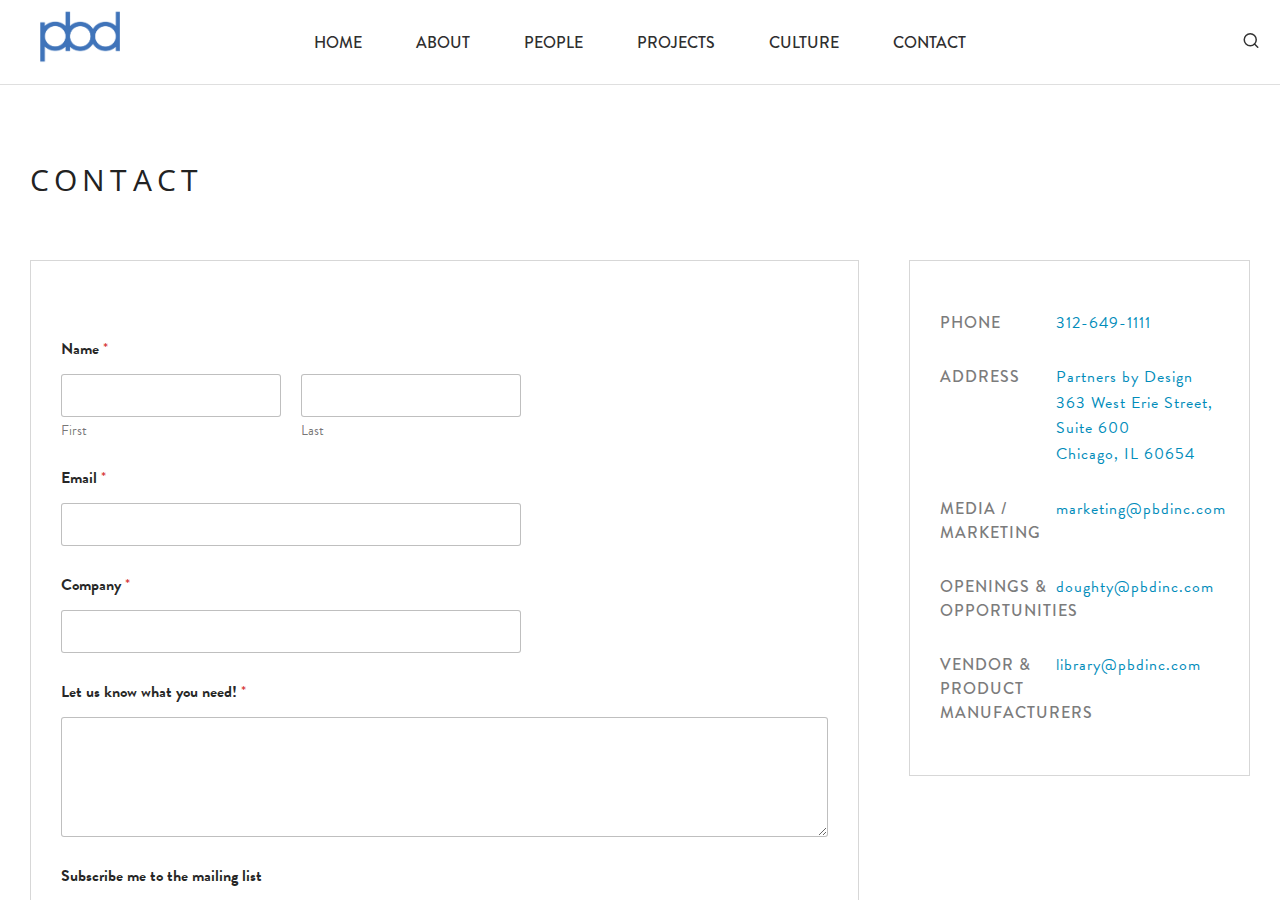Image resolution: width=1280 pixels, height=900 pixels.
Task: Focus the 'Let us know what you need' textarea
Action: click(x=444, y=777)
